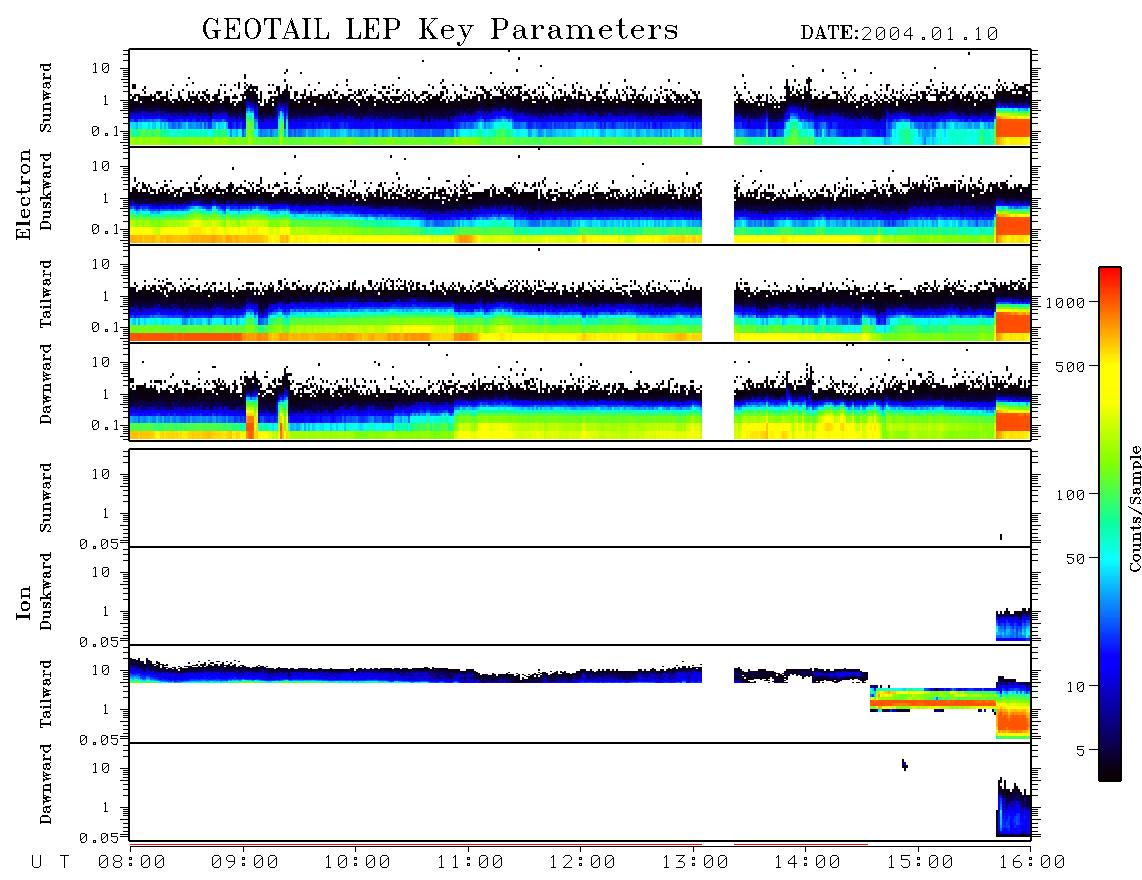Click the Ion Tailward spectrogram panel

click(x=580, y=694)
